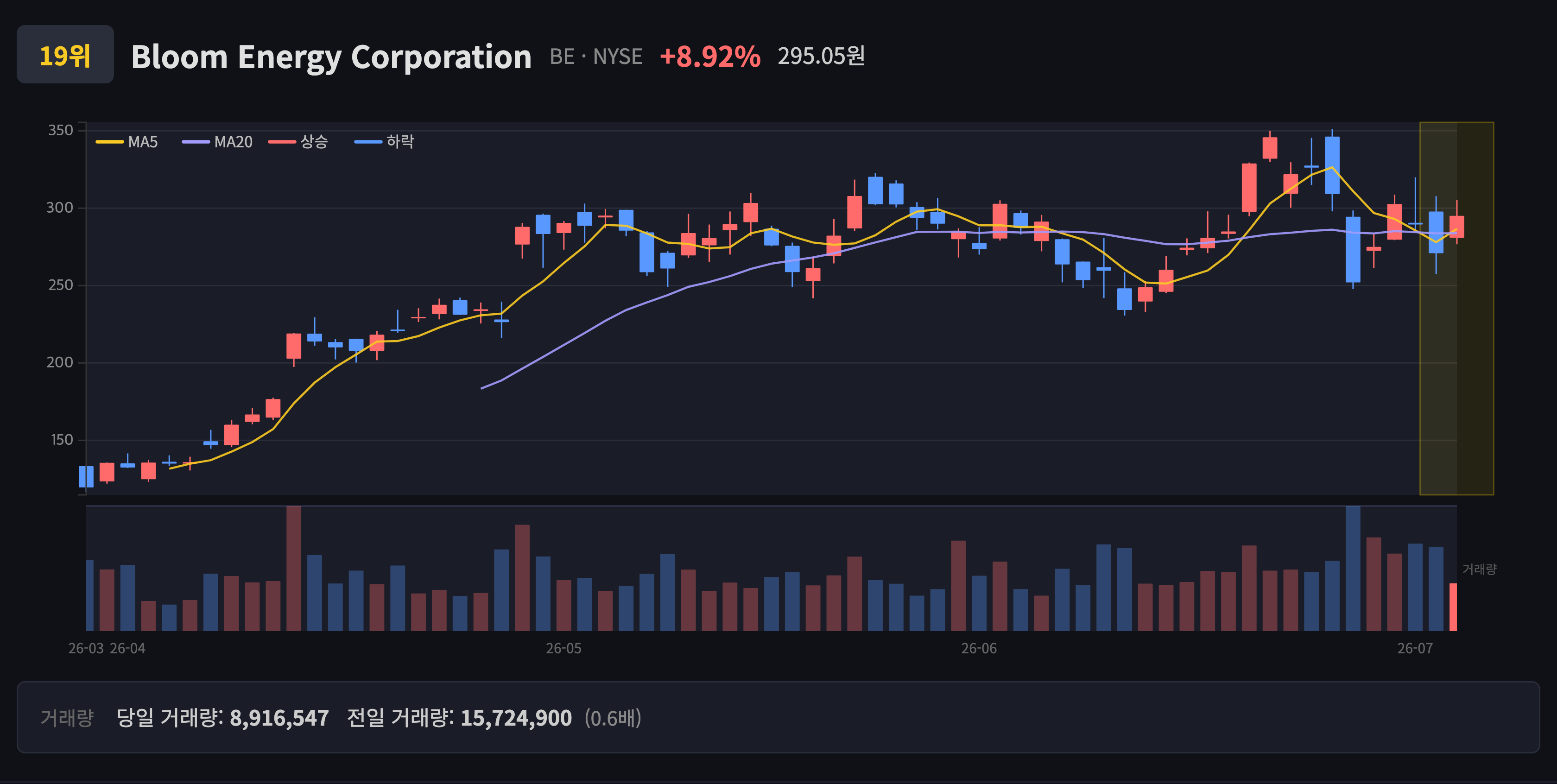Click the 150 price axis label

click(62, 440)
